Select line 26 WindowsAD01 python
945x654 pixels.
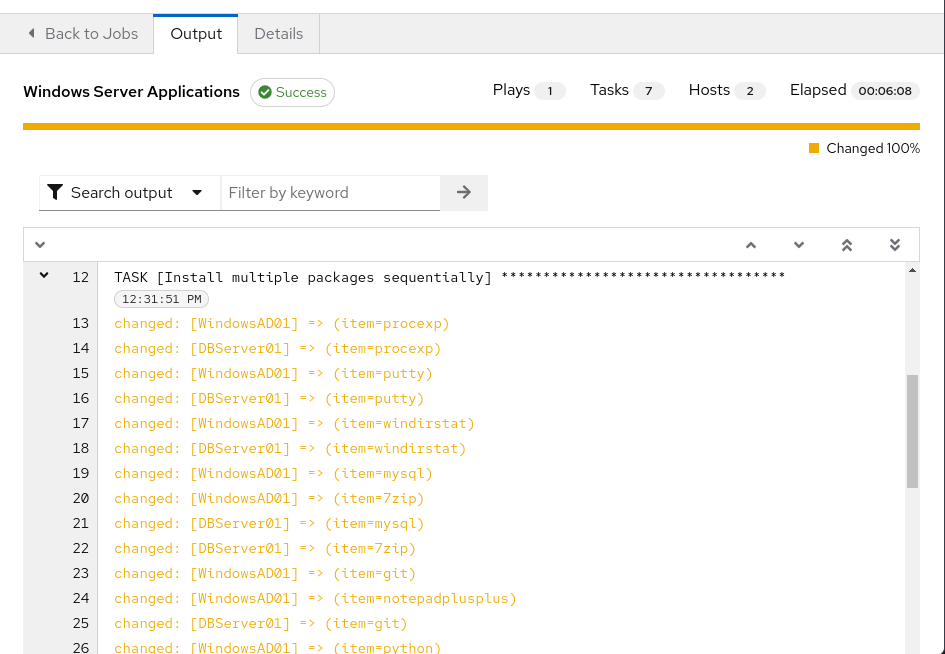click(278, 648)
